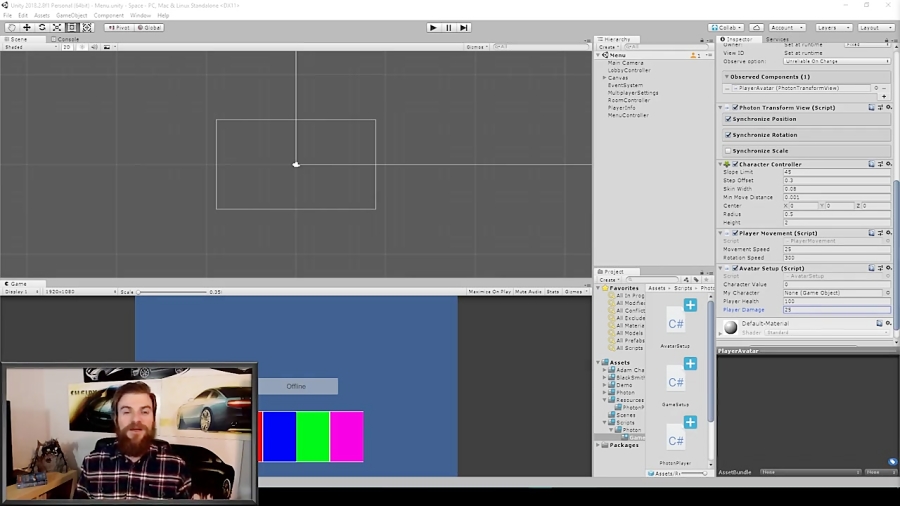Select the GameSetup C# script
The height and width of the screenshot is (506, 900).
[676, 383]
